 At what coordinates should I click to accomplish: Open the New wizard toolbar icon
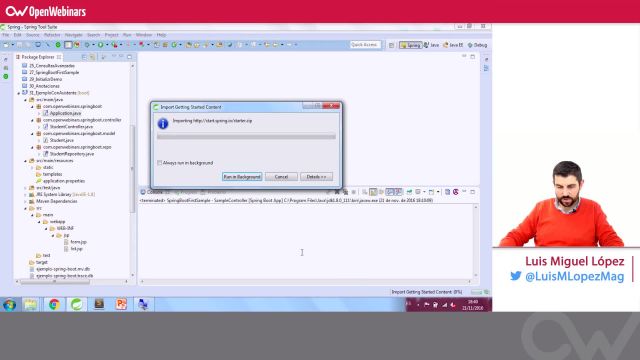(x=6, y=45)
